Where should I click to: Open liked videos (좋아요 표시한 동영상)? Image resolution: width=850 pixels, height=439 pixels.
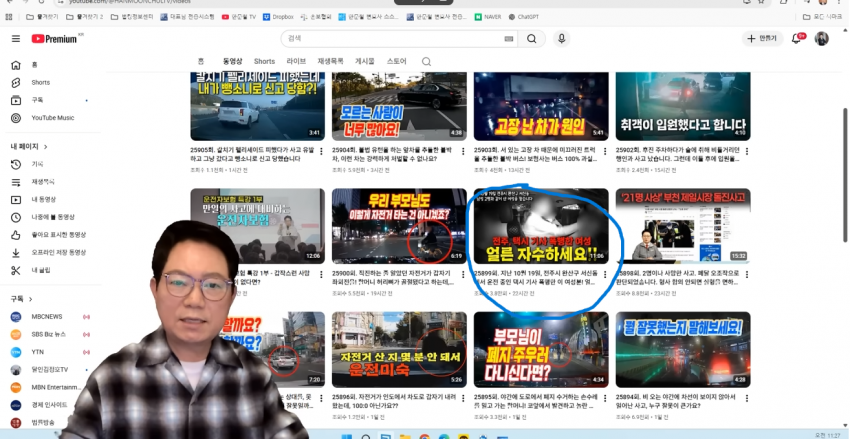tap(58, 235)
